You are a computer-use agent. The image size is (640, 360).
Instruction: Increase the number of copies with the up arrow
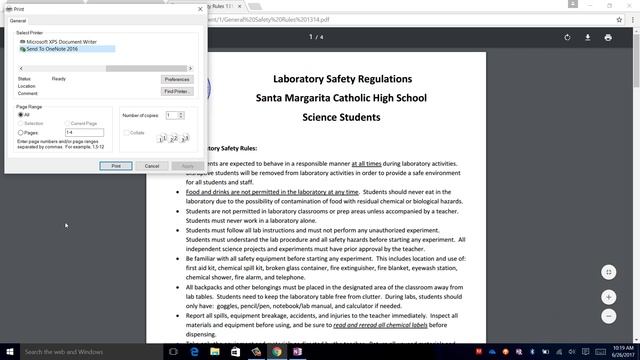point(181,113)
